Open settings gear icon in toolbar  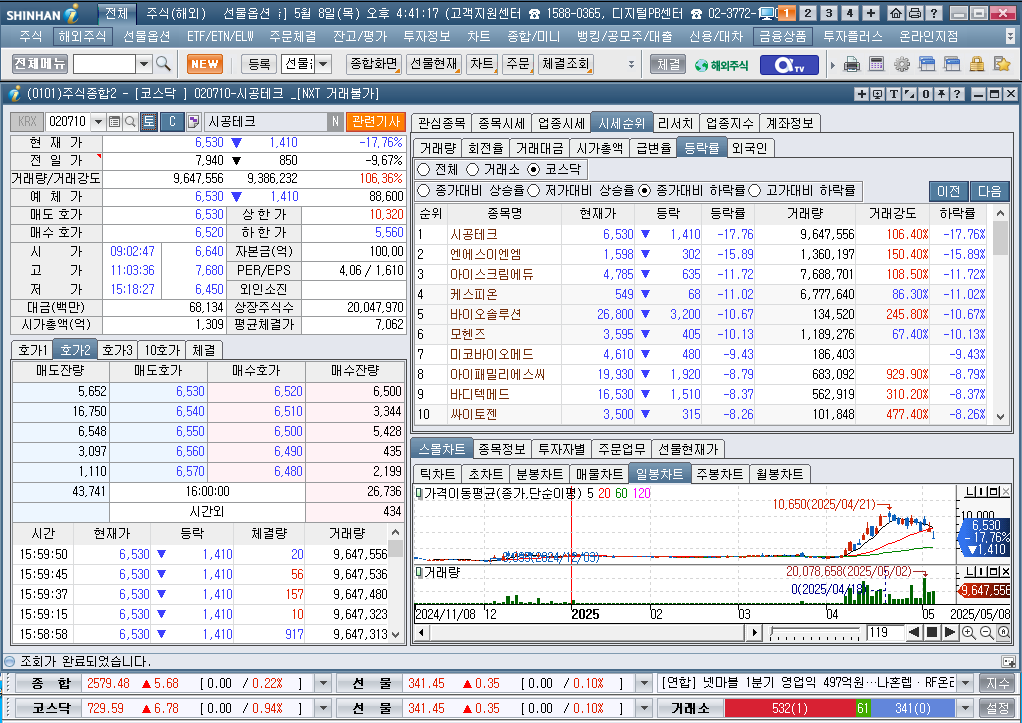pyautogui.click(x=901, y=64)
